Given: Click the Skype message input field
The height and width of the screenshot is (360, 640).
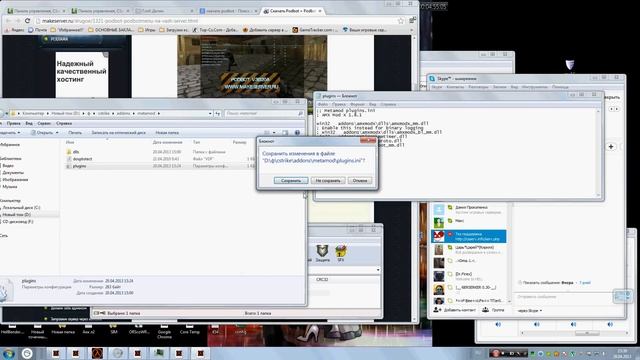Looking at the screenshot, I should tap(563, 297).
